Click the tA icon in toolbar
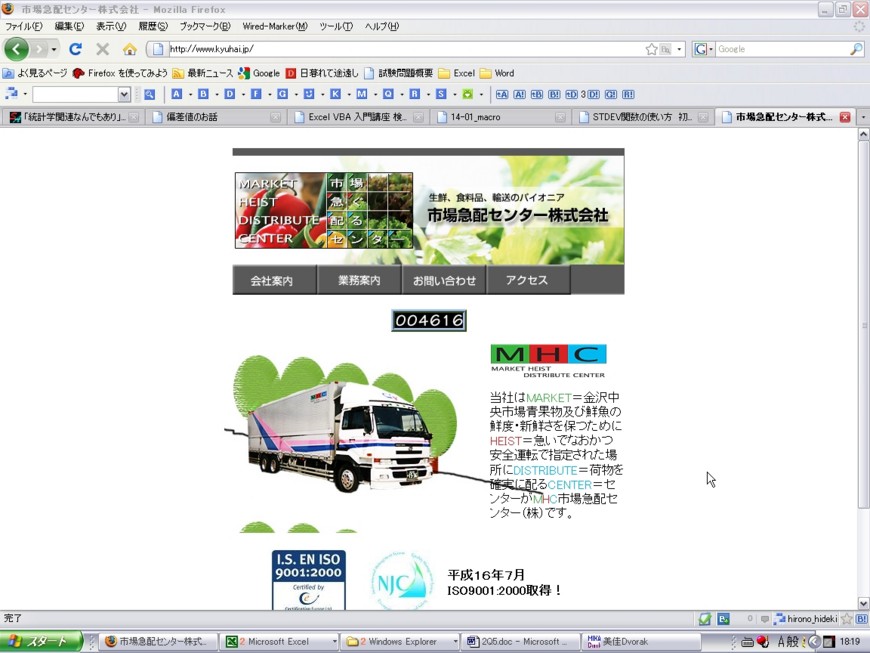 [502, 94]
